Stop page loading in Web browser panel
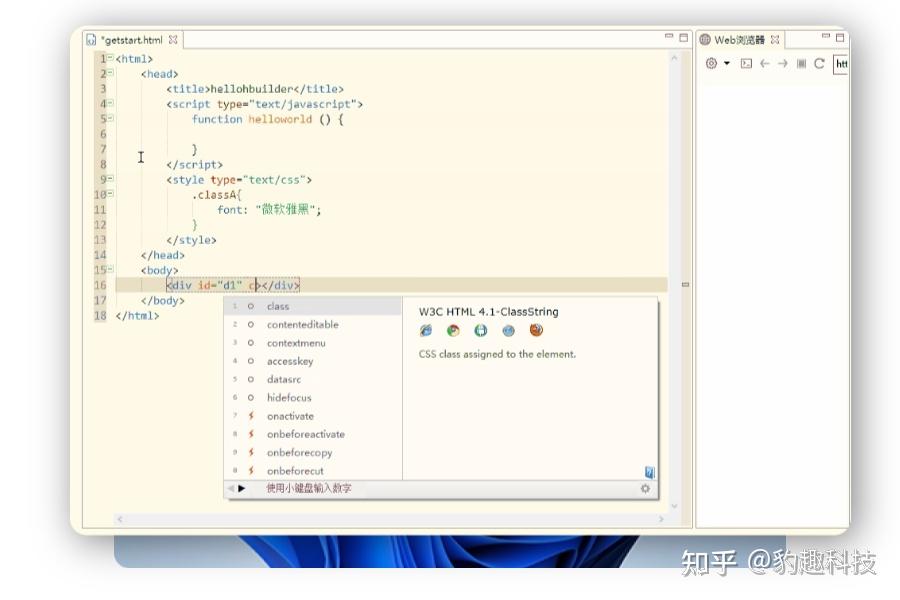 [801, 64]
